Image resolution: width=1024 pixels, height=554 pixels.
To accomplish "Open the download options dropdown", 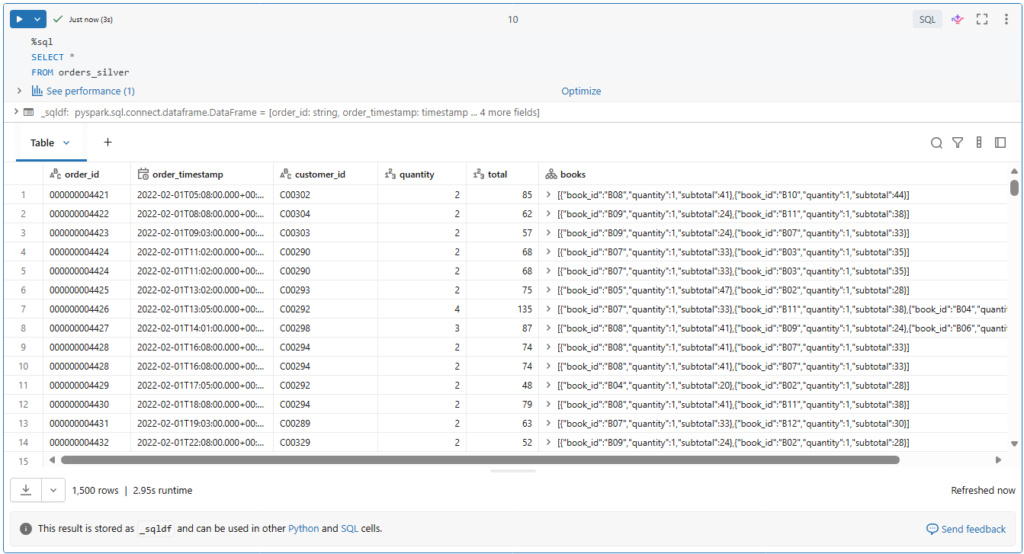I will (x=53, y=490).
